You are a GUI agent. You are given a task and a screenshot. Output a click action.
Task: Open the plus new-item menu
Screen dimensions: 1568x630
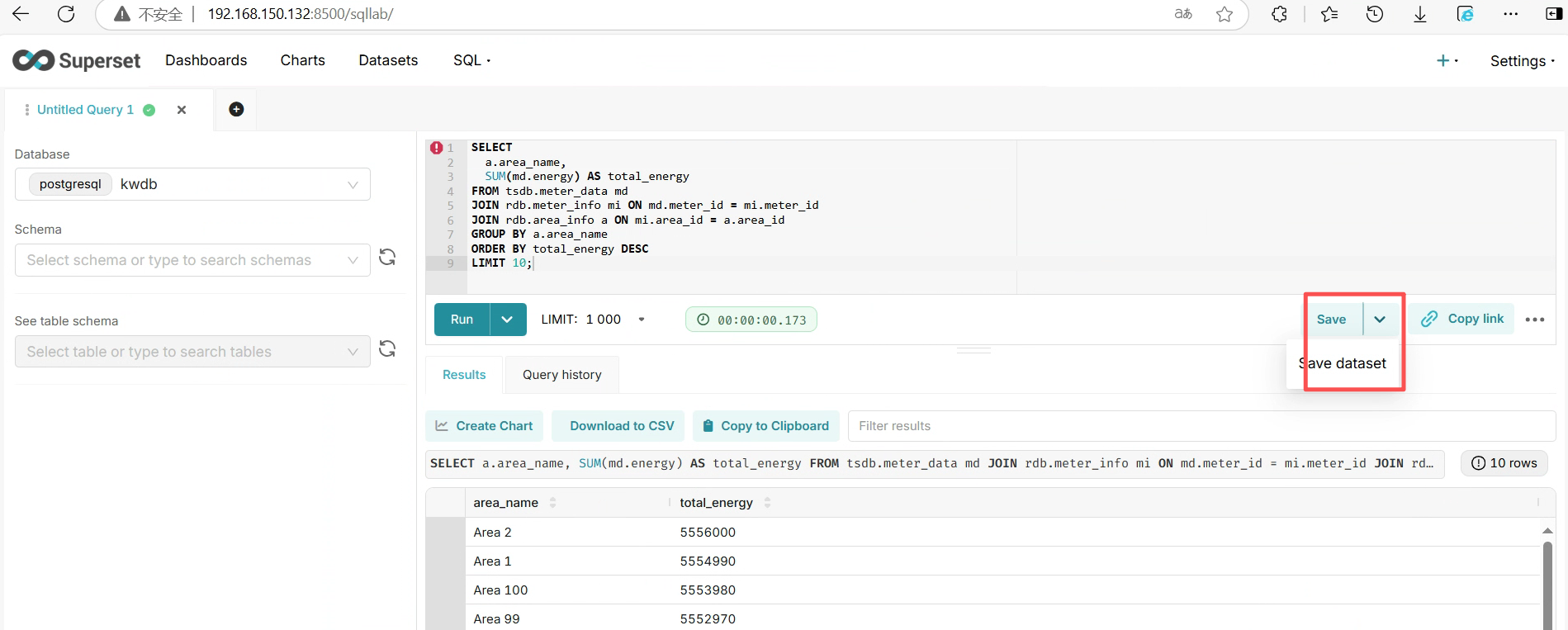tap(1447, 60)
